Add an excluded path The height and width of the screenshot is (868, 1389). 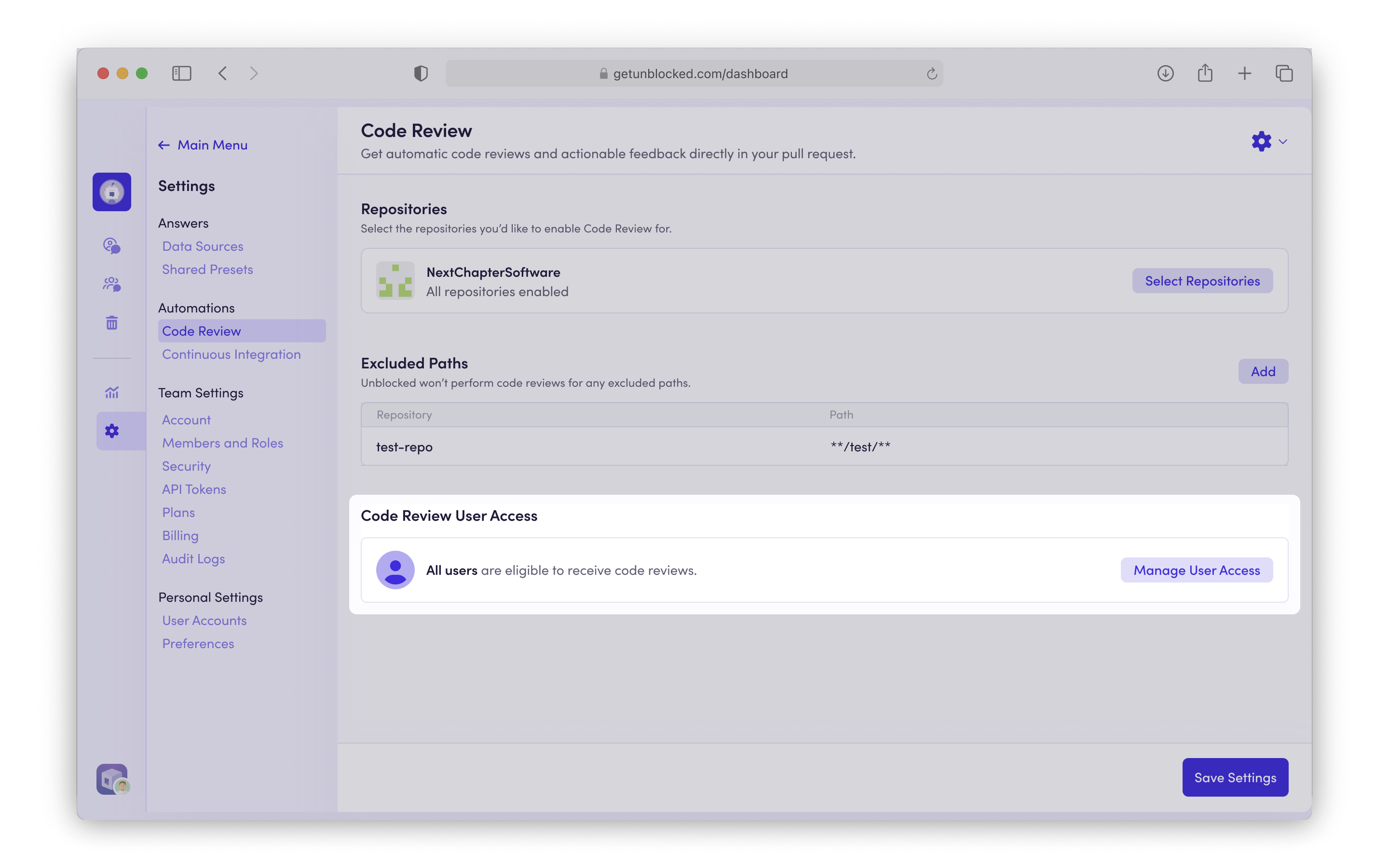coord(1263,371)
